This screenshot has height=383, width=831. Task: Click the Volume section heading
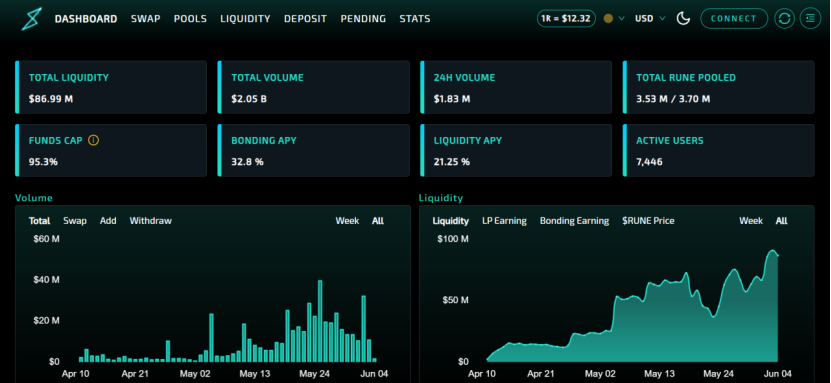(x=34, y=198)
